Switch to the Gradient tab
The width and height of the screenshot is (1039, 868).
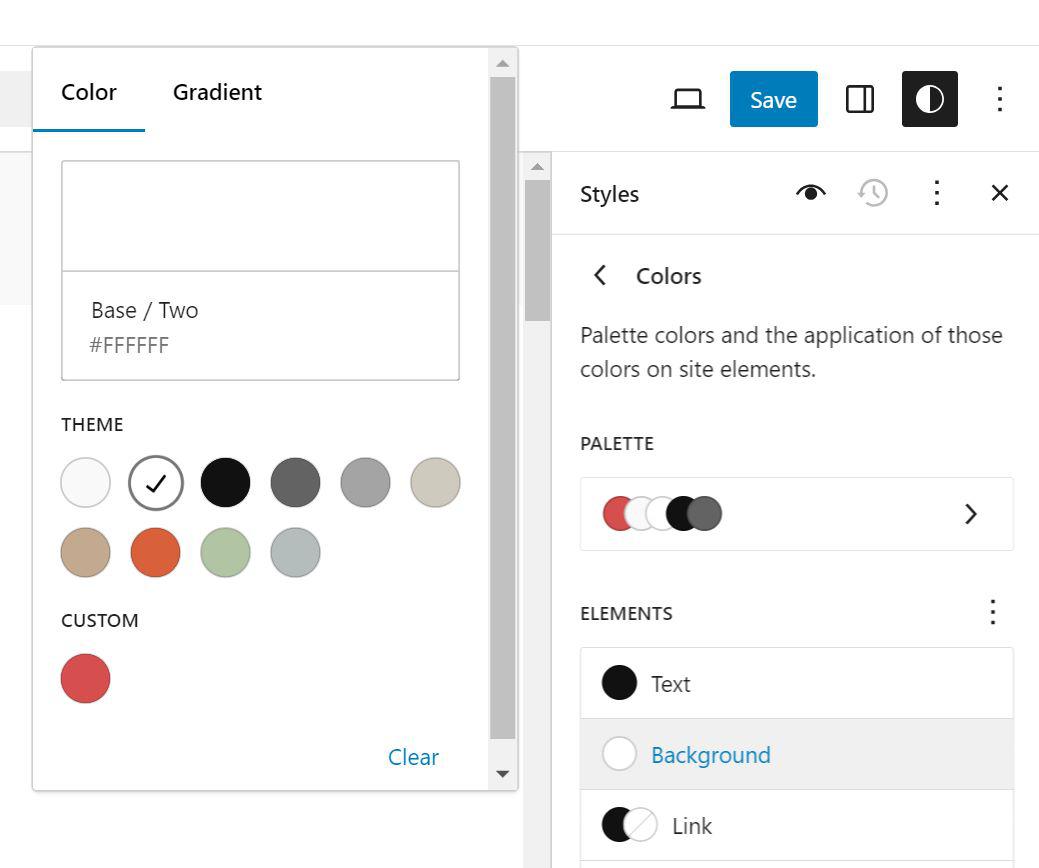(217, 92)
